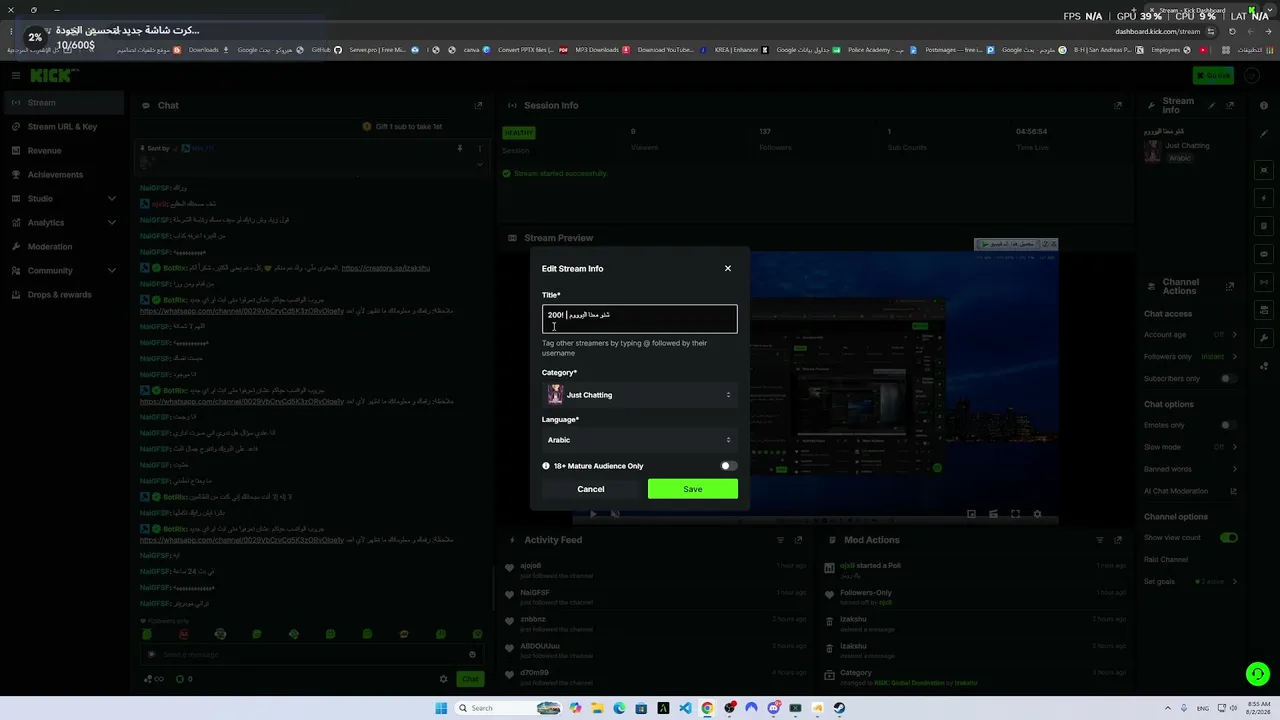Open the Mod Actions filter
This screenshot has width=1280, height=720.
coord(1101,540)
